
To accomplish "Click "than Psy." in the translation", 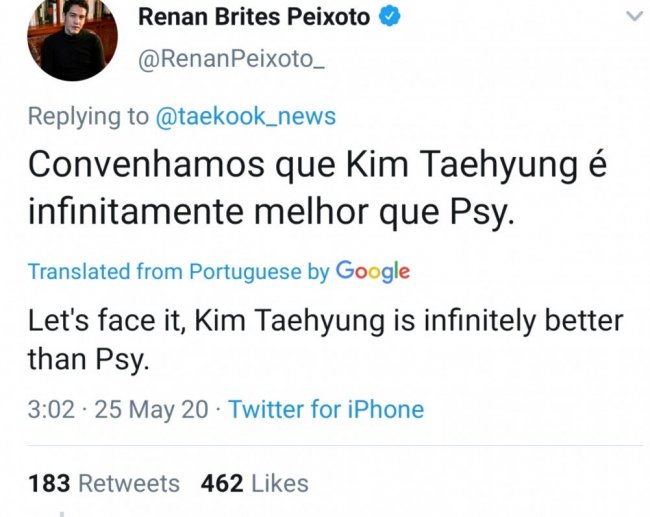I will [x=88, y=360].
